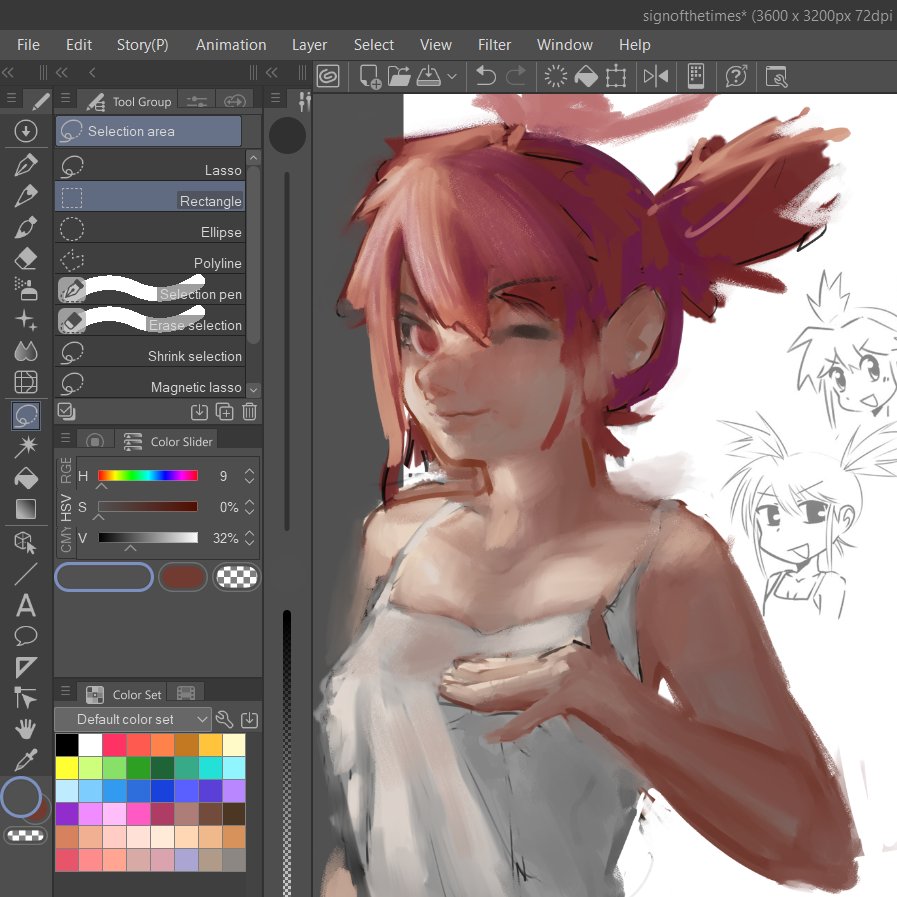897x897 pixels.
Task: Choose the Shrink selection sub tool
Action: click(150, 352)
